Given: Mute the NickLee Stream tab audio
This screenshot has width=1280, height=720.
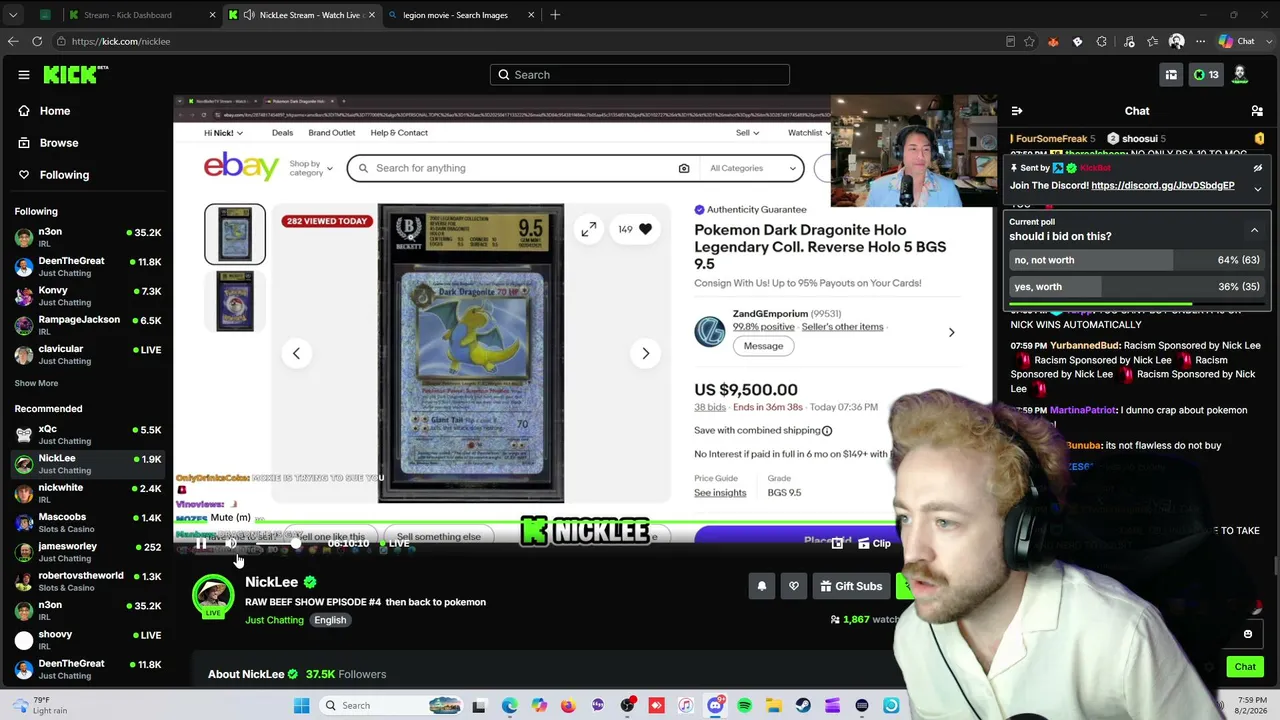Looking at the screenshot, I should pyautogui.click(x=249, y=15).
